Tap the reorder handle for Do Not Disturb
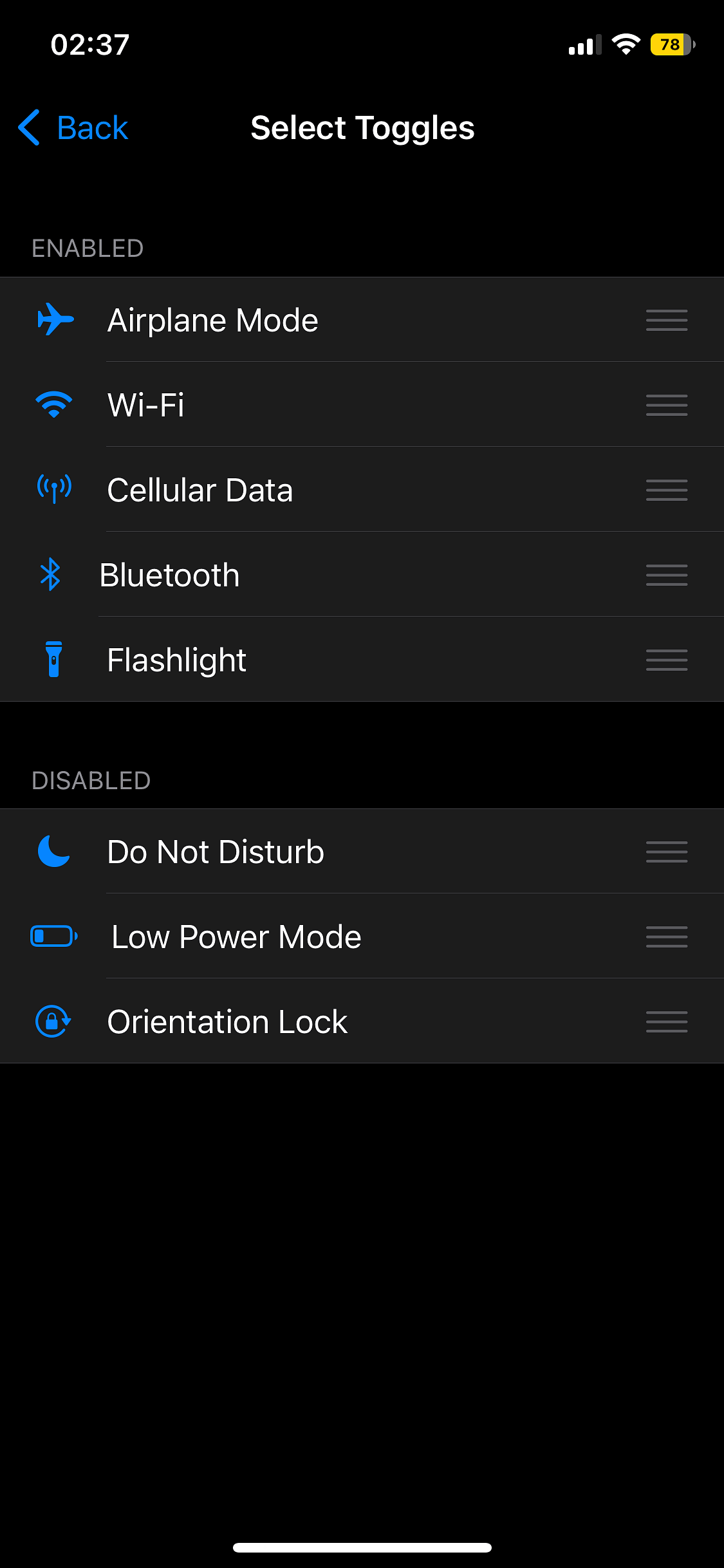Screen dimensions: 724x1568 (667, 852)
